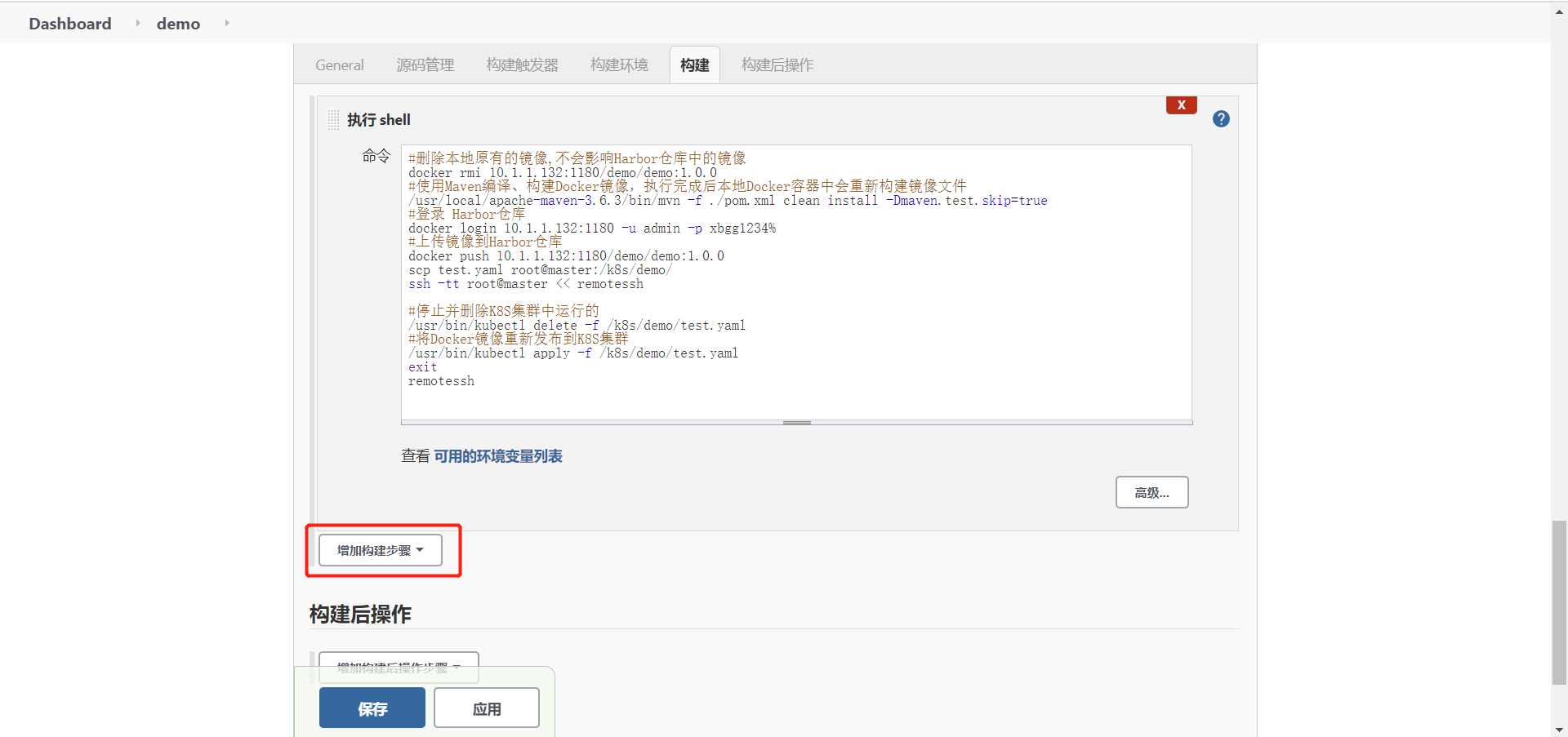Click the 应用 button

486,708
